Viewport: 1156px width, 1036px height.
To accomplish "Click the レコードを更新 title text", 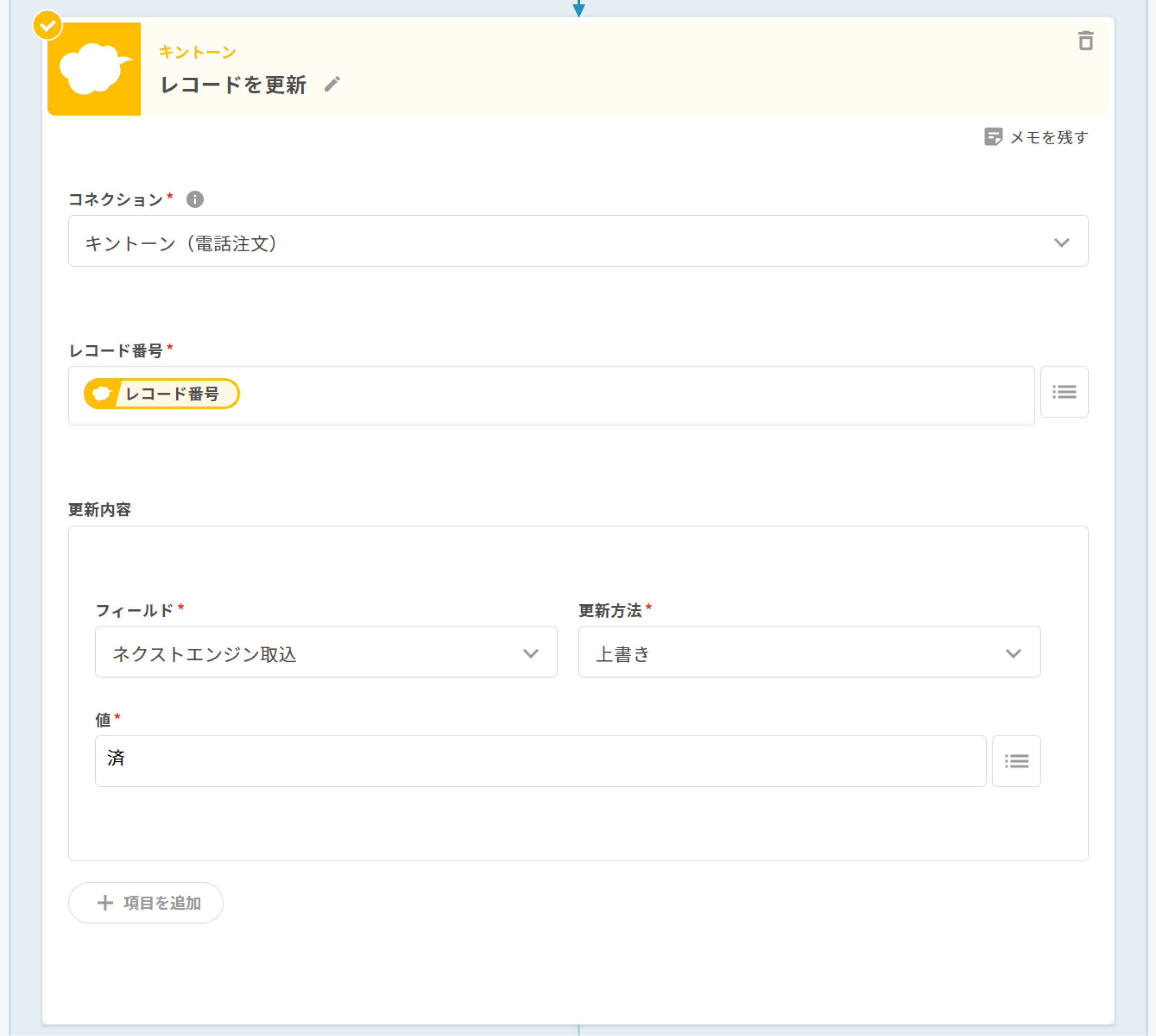I will click(233, 85).
